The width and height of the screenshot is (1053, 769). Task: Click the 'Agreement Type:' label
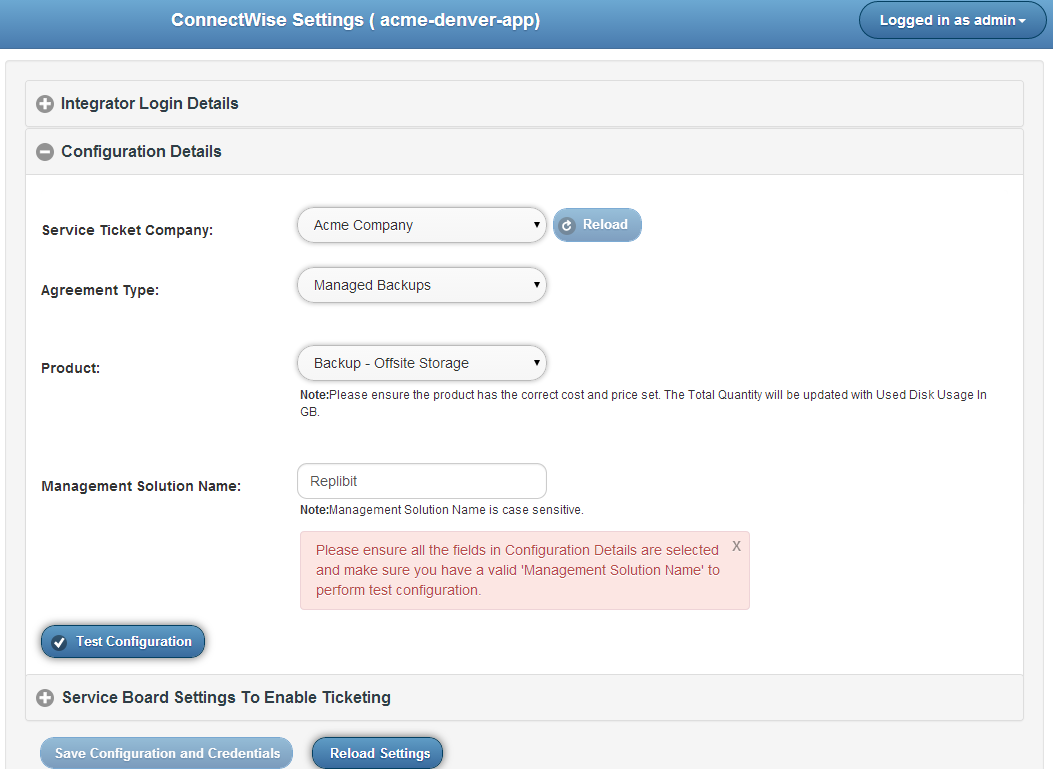click(x=100, y=290)
